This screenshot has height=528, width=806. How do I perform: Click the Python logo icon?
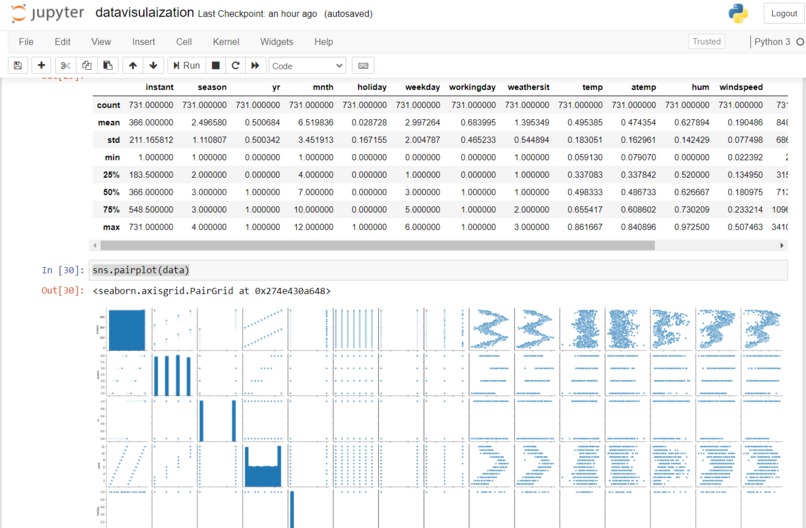tap(738, 13)
